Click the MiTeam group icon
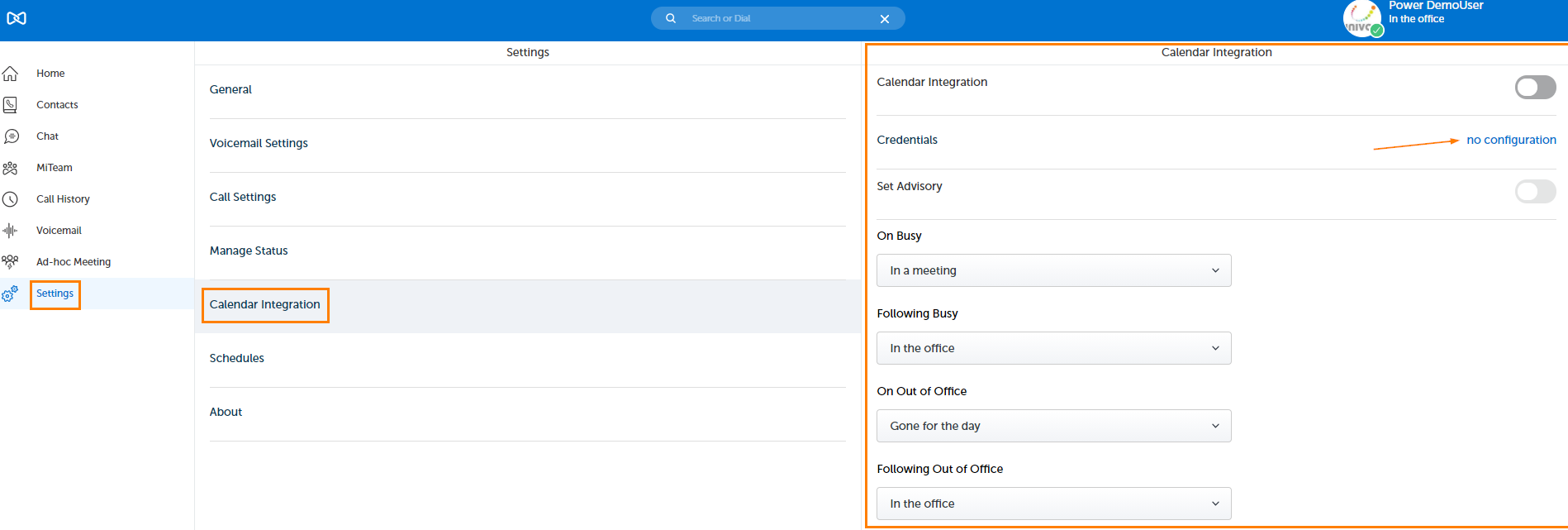 (10, 168)
